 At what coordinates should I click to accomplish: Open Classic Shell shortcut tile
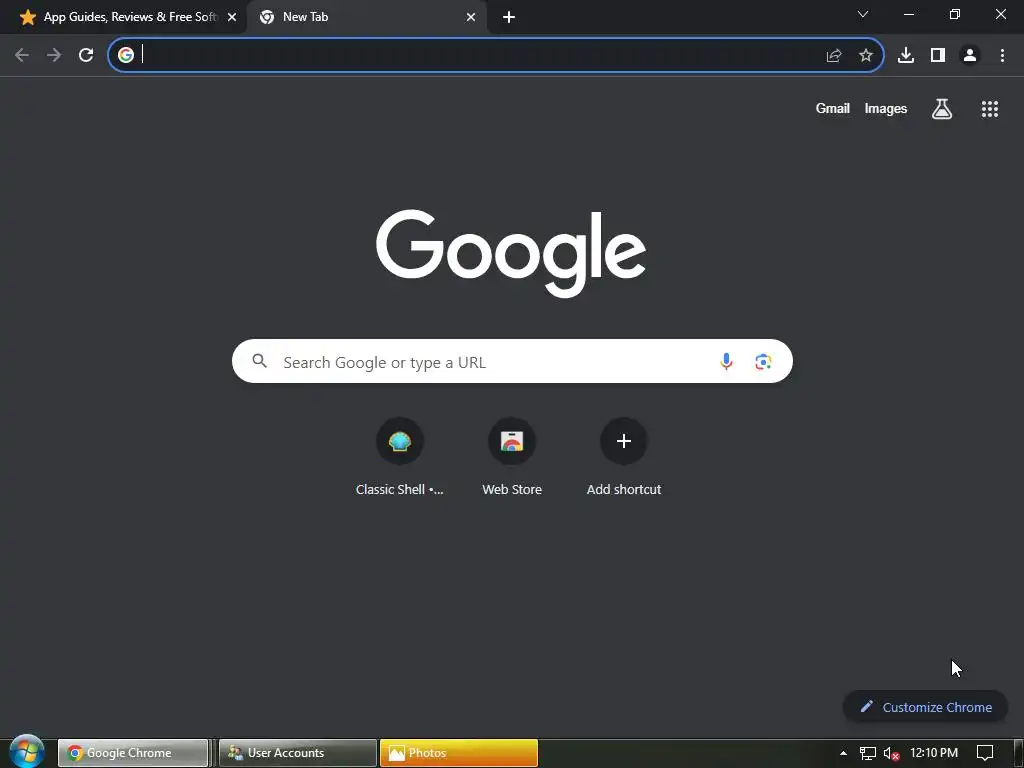tap(400, 457)
